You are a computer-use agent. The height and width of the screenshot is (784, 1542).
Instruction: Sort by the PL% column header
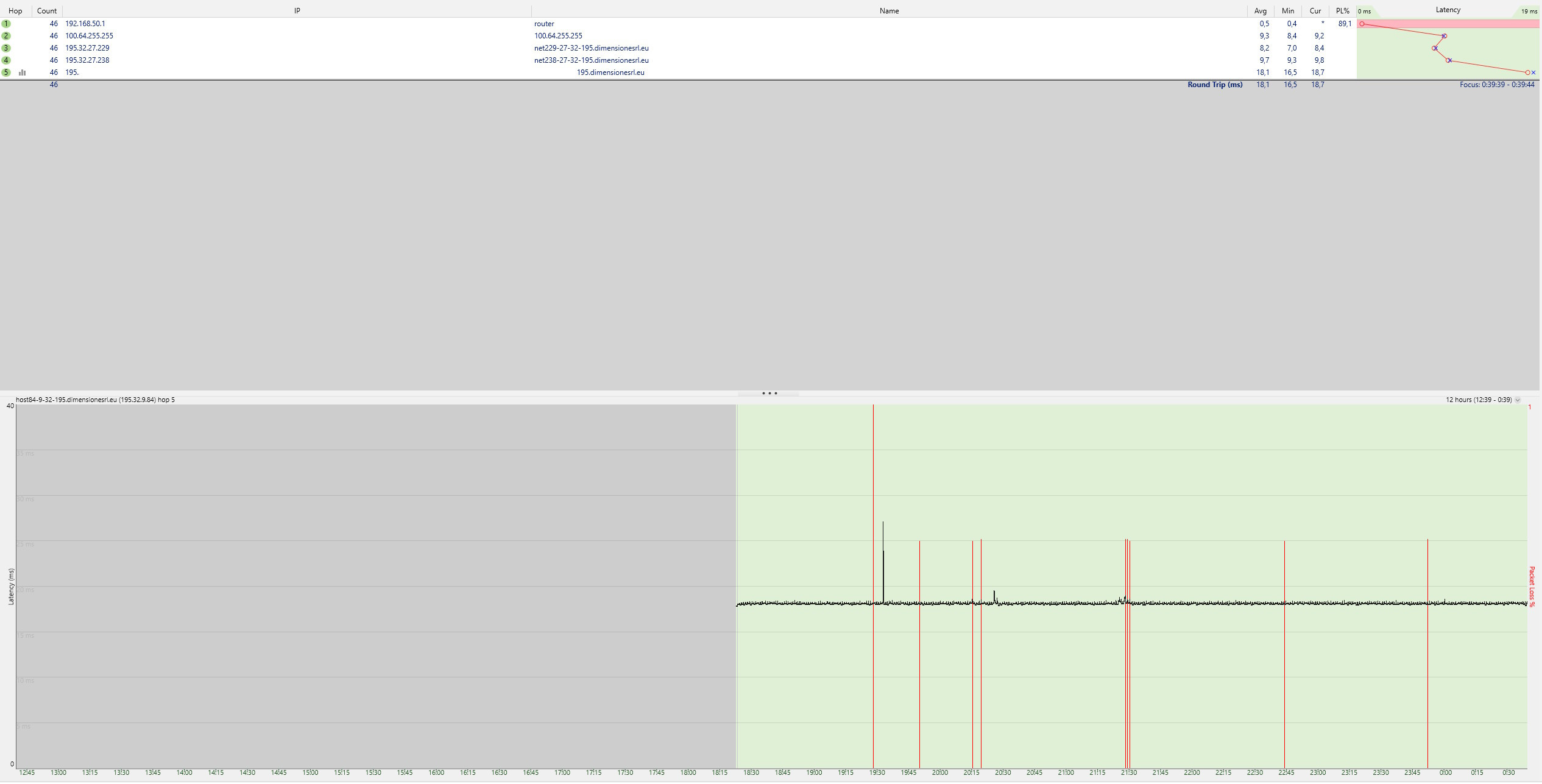[1342, 11]
